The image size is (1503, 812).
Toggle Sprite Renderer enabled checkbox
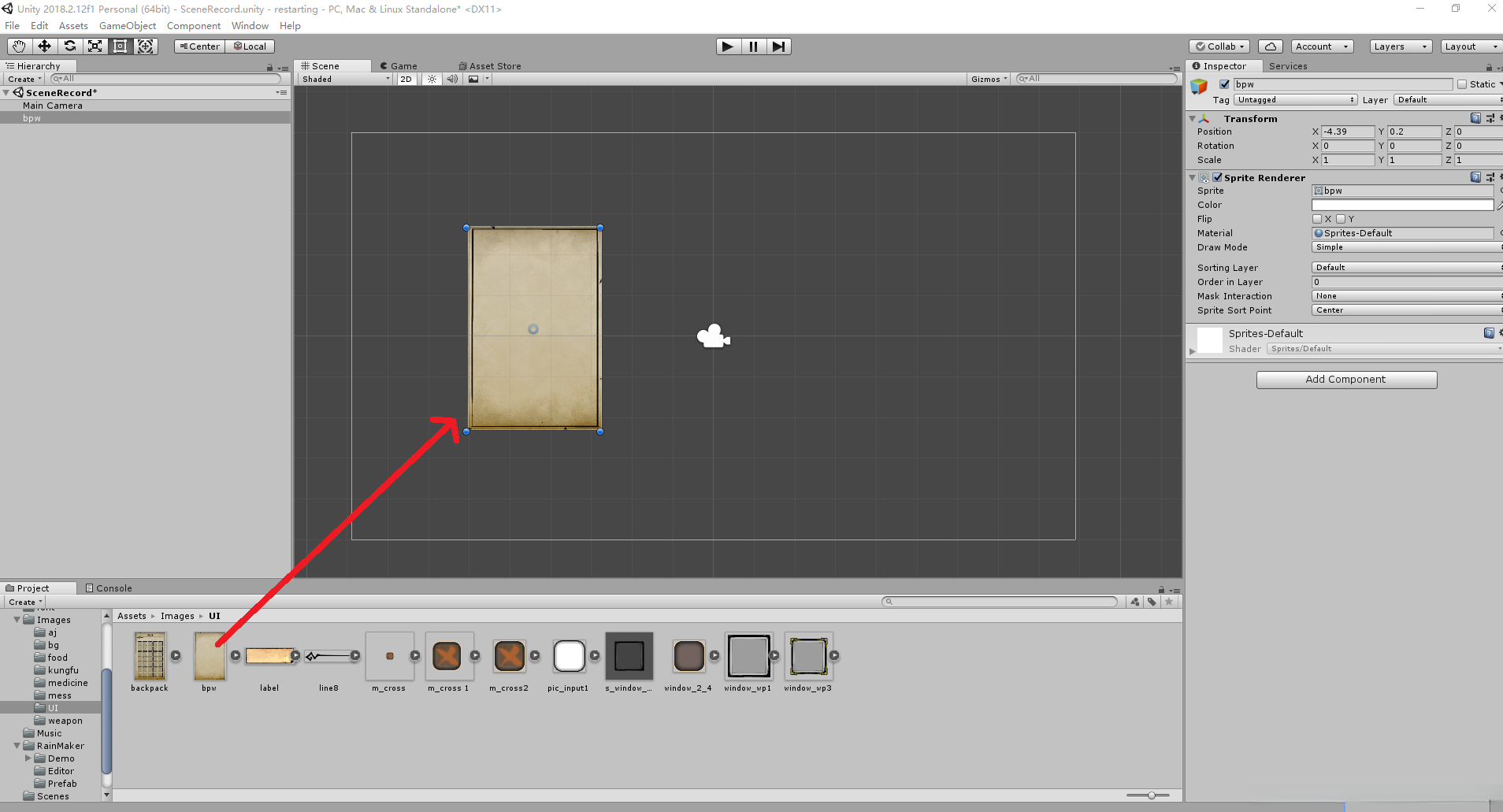click(1217, 177)
